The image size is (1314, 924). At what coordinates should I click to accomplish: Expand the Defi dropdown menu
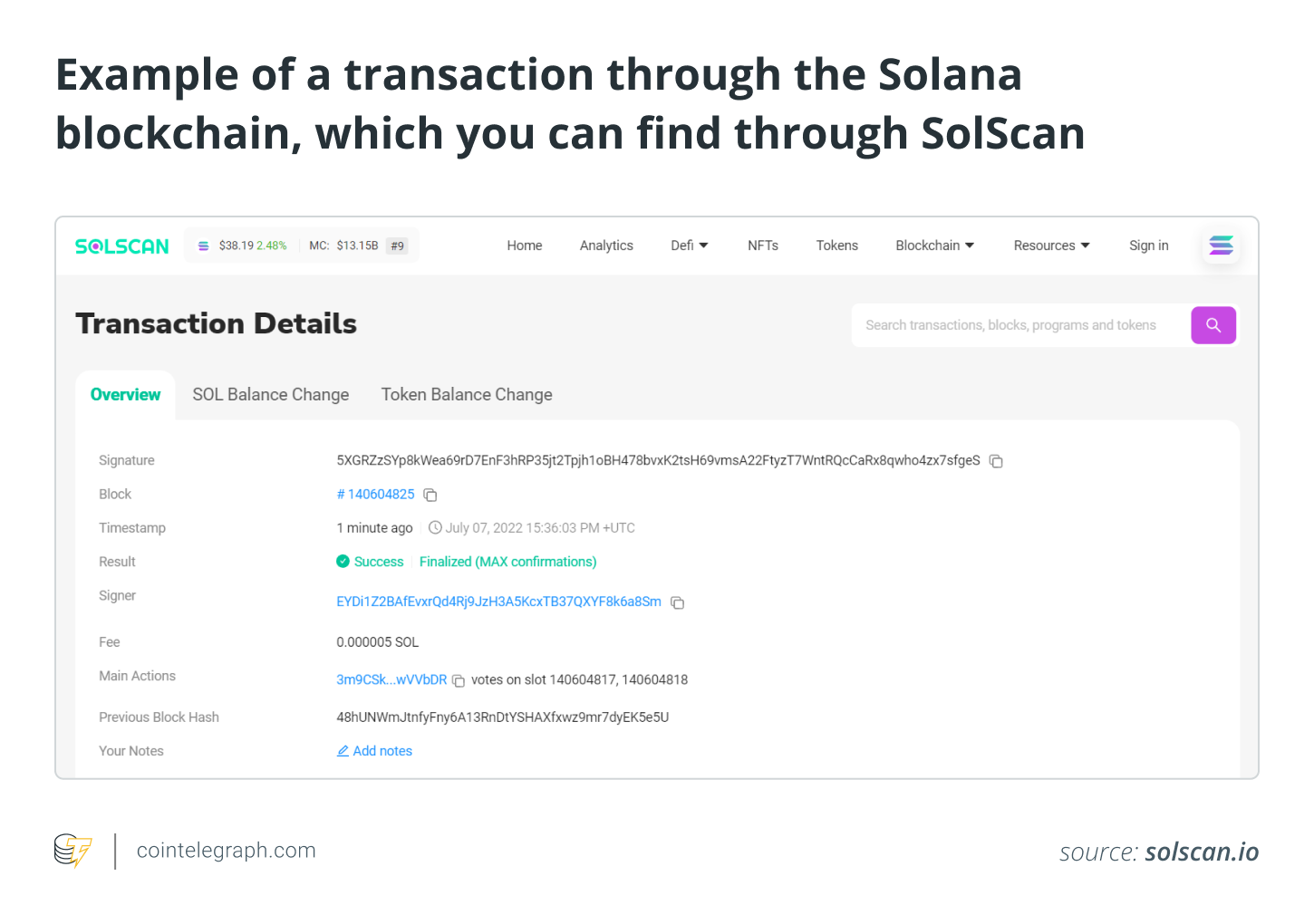(x=690, y=245)
